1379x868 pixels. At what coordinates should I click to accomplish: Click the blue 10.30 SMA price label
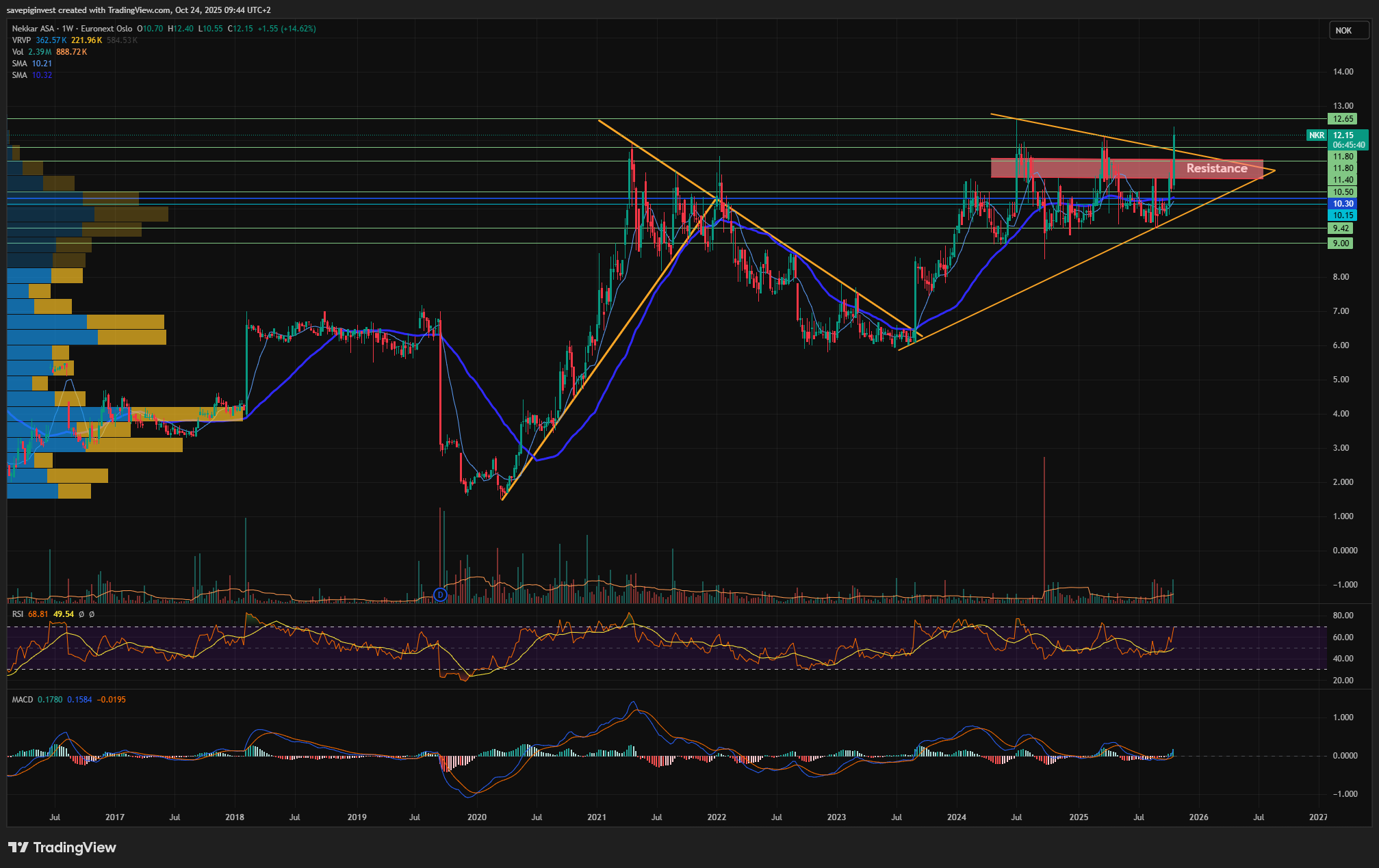click(1343, 204)
